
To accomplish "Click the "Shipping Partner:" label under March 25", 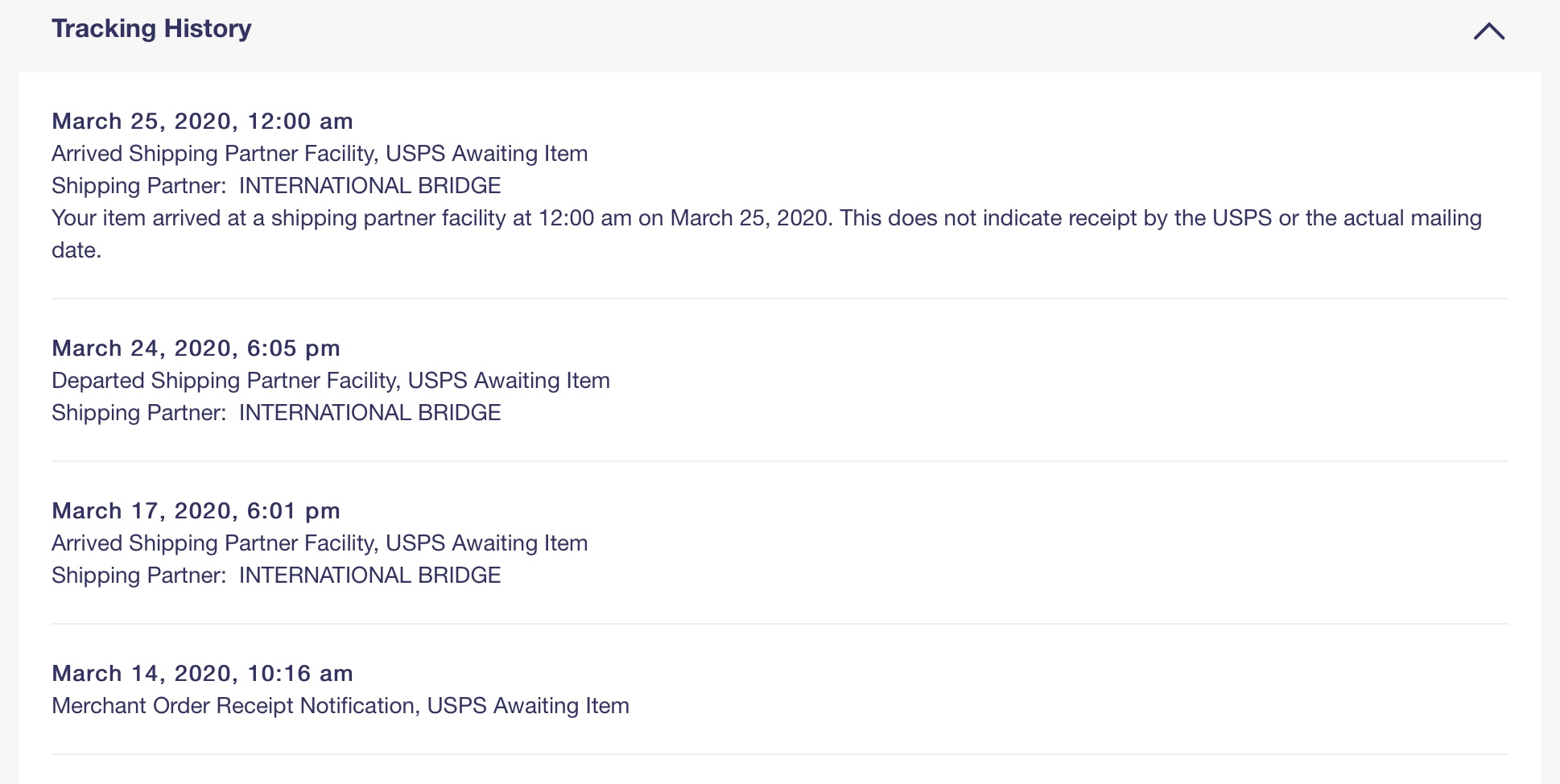I will [138, 186].
